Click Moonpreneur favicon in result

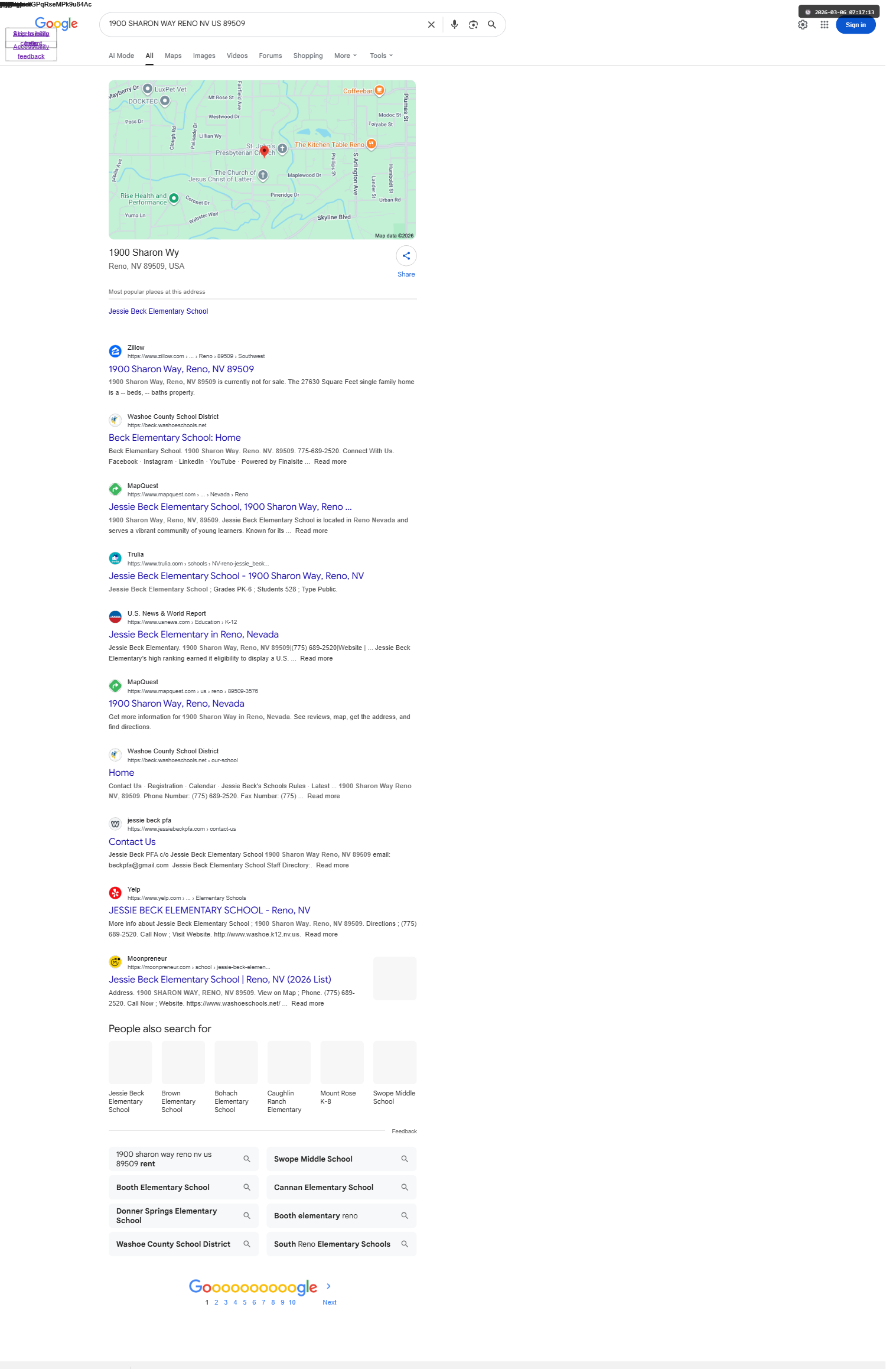[x=115, y=962]
